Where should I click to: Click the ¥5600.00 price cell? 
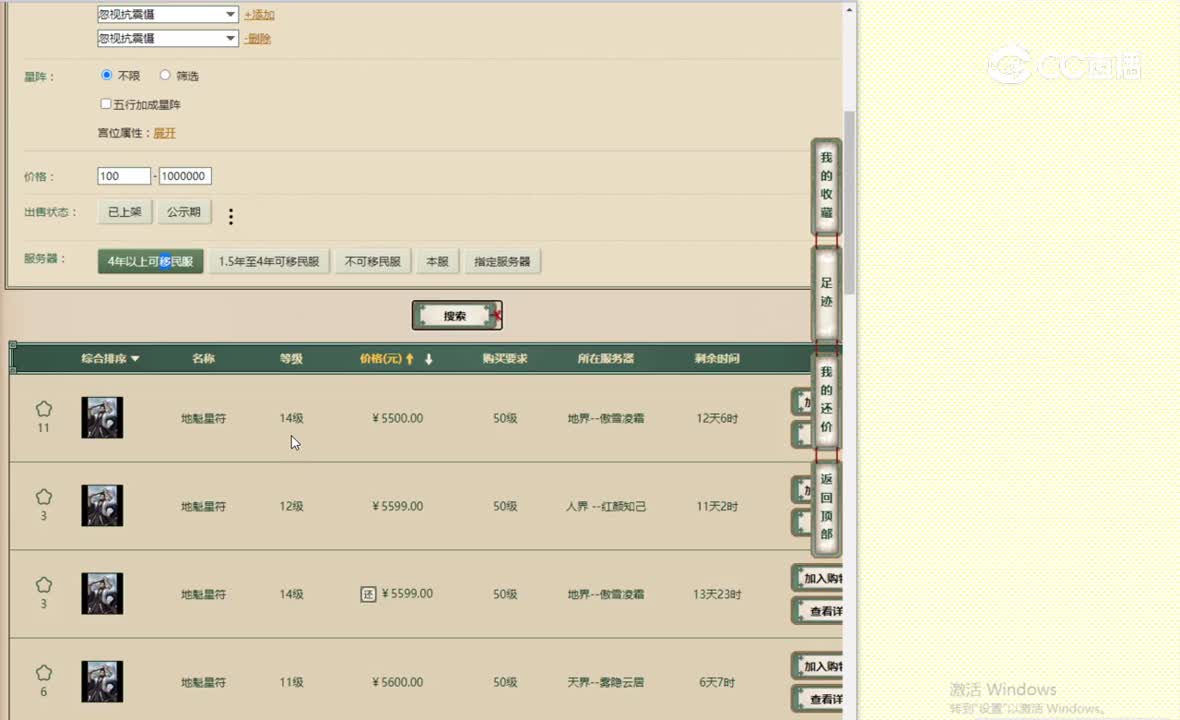tap(397, 682)
